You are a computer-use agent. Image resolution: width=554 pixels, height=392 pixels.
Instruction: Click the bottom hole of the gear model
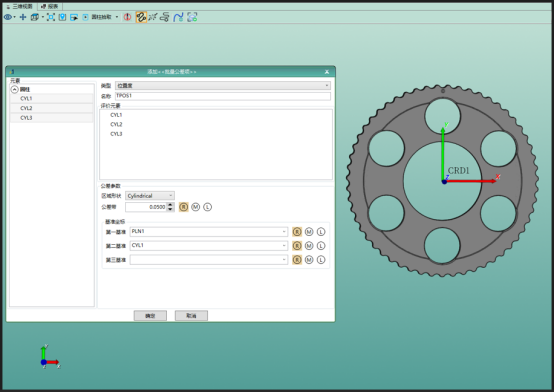pos(442,246)
